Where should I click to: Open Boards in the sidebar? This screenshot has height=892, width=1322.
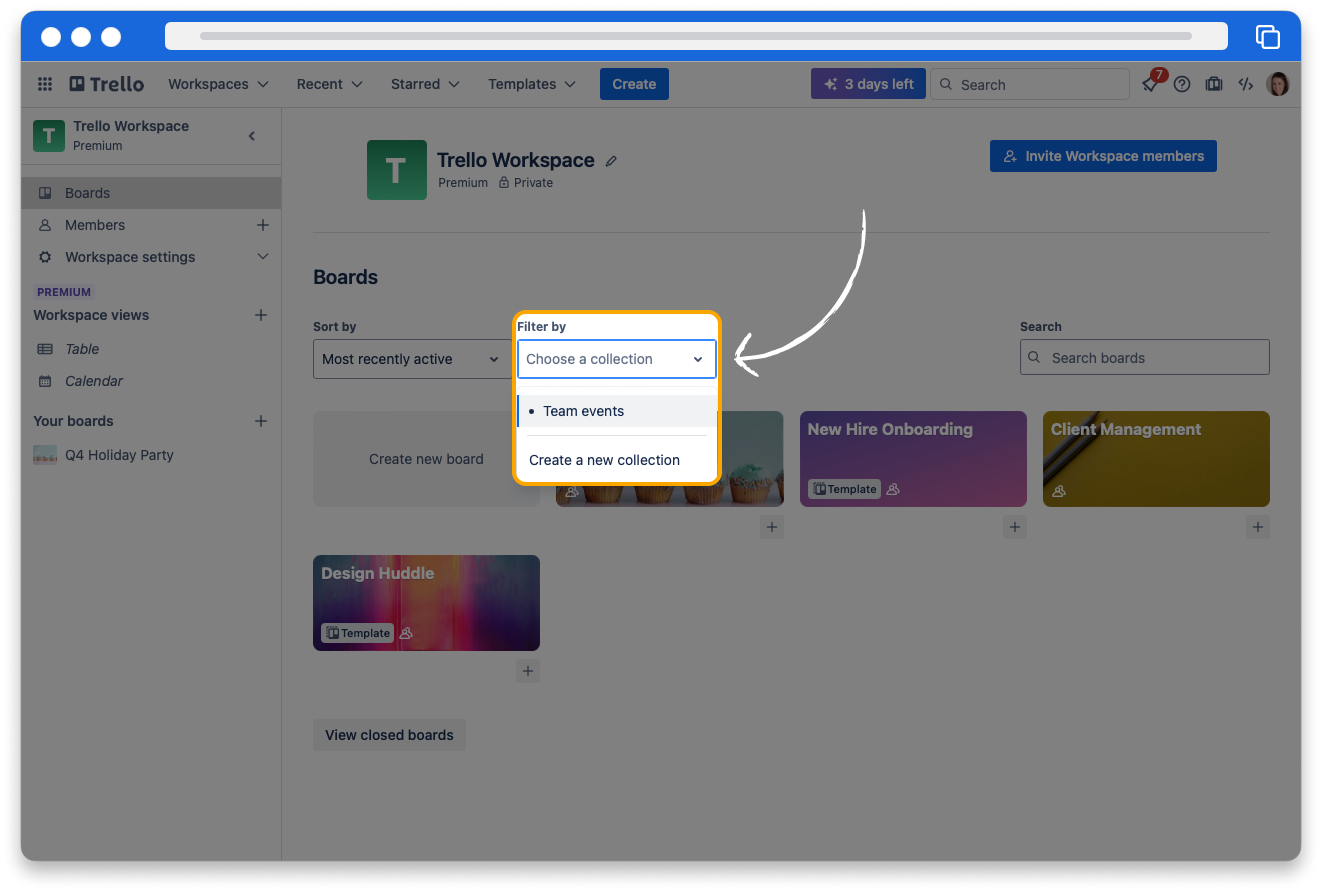[151, 193]
